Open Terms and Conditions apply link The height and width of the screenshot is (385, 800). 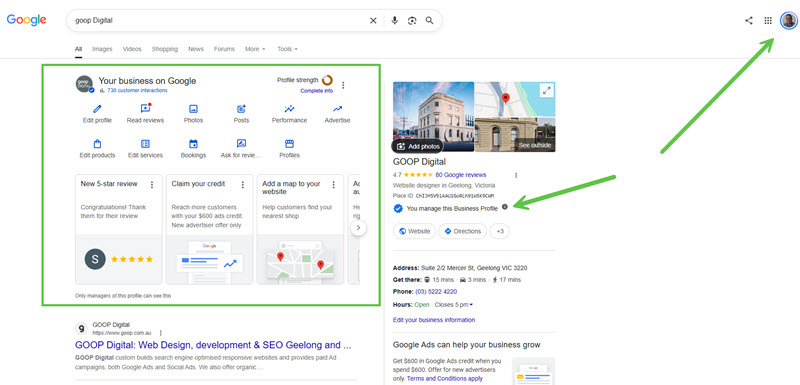pyautogui.click(x=445, y=379)
